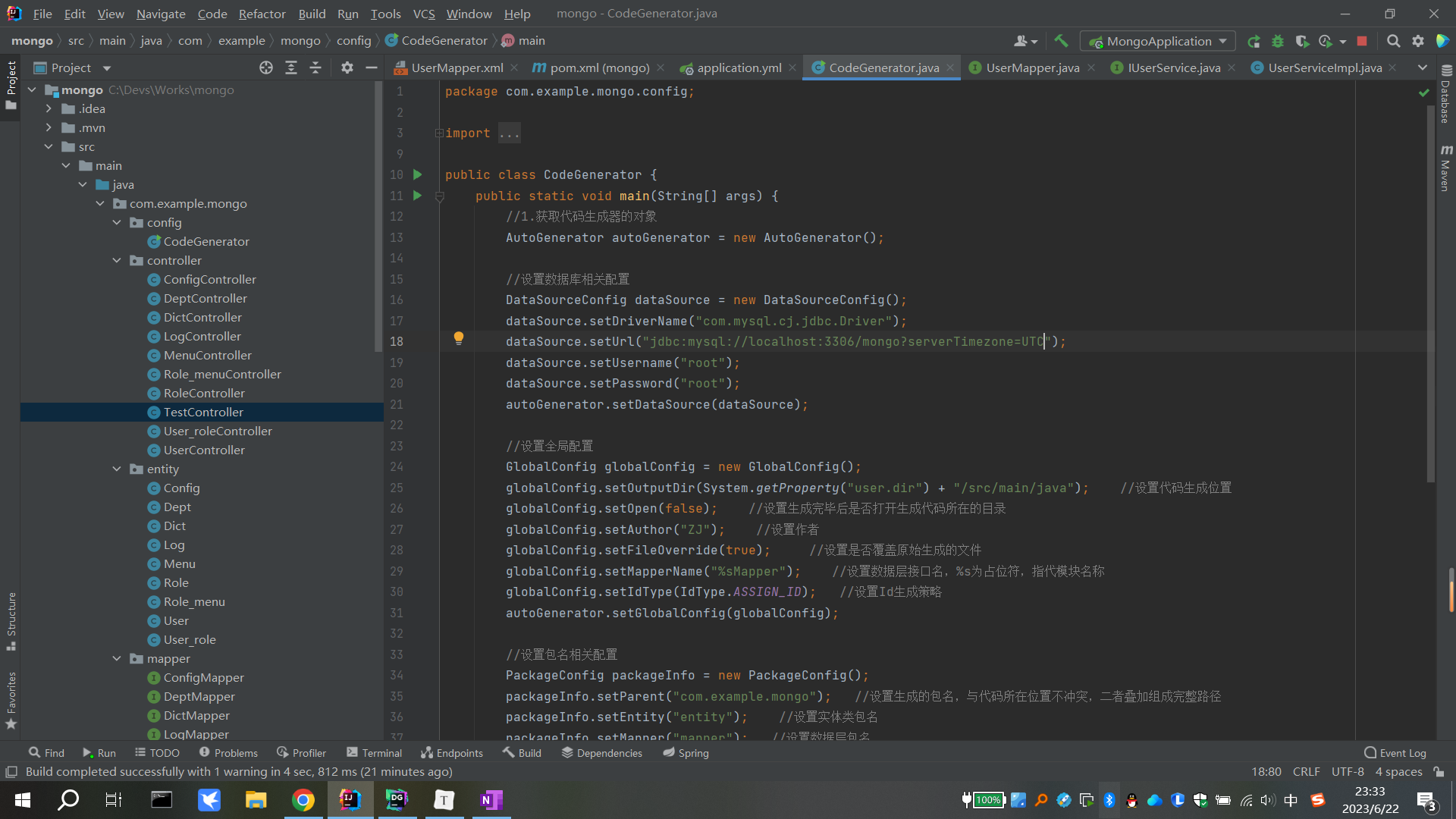Toggle main method fold marker line 11
Viewport: 1456px width, 819px height.
coord(439,196)
